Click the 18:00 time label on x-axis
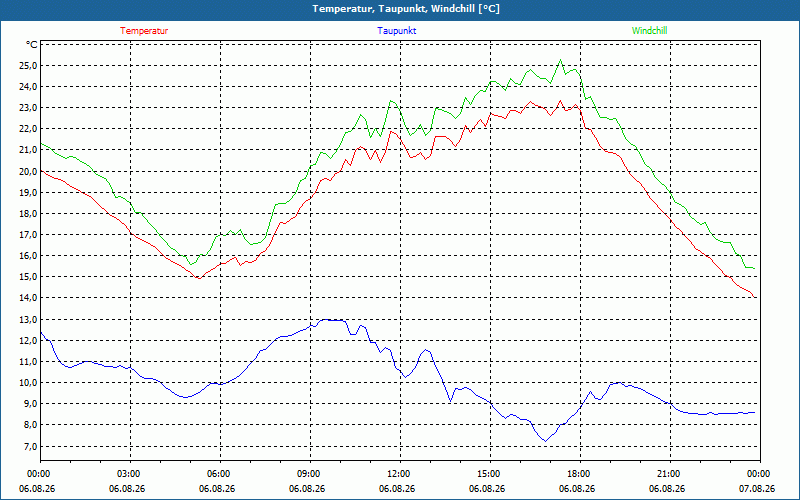Image resolution: width=800 pixels, height=500 pixels. click(580, 473)
